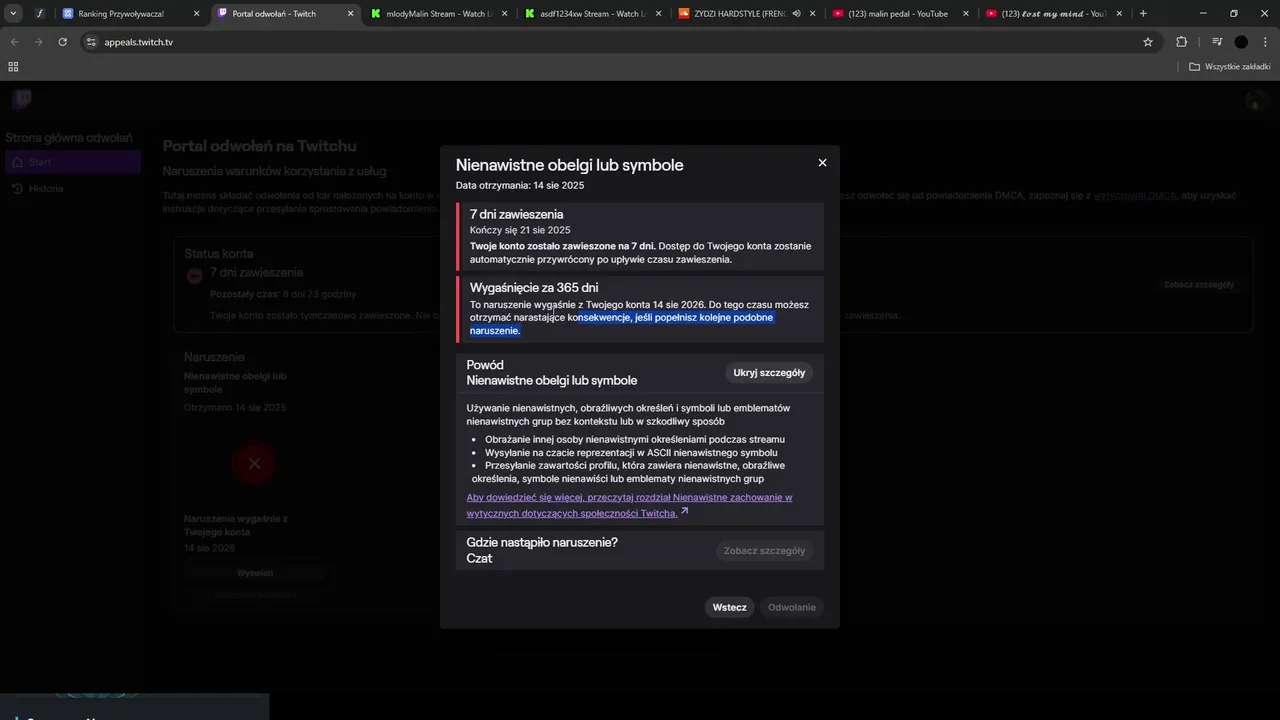Open the tab search dropdown arrow

pos(13,14)
